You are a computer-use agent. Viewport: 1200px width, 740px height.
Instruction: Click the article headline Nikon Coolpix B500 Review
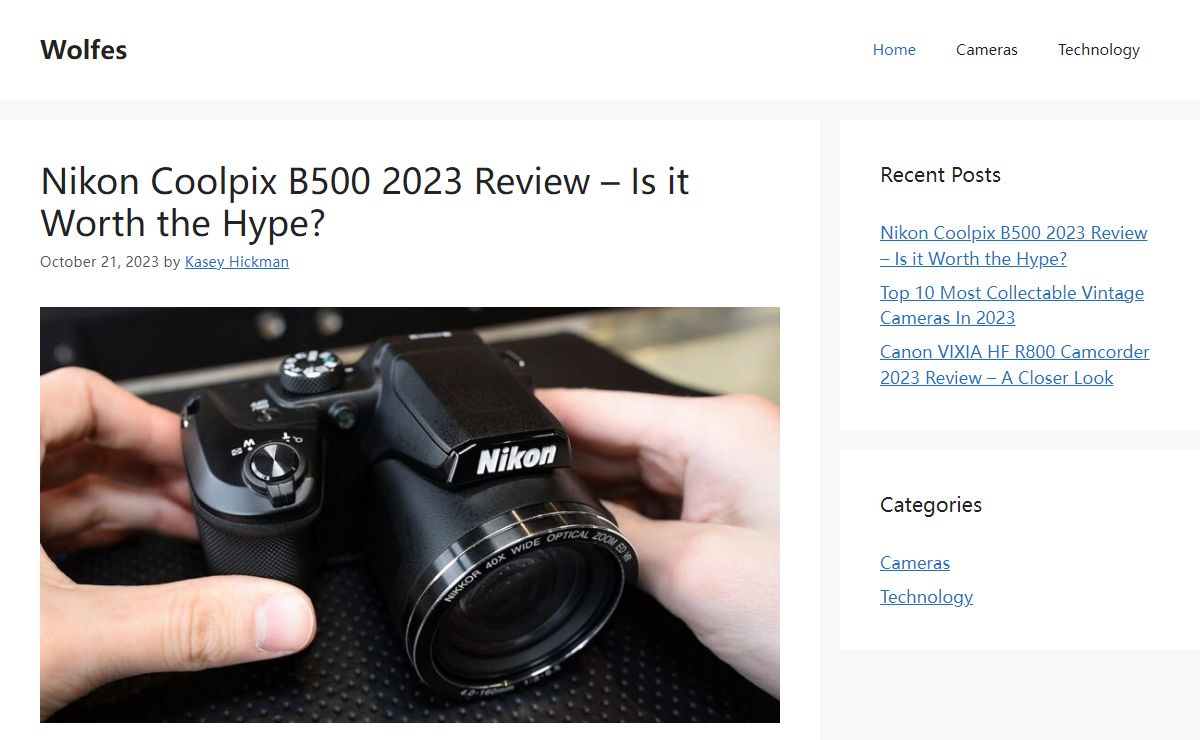tap(365, 202)
